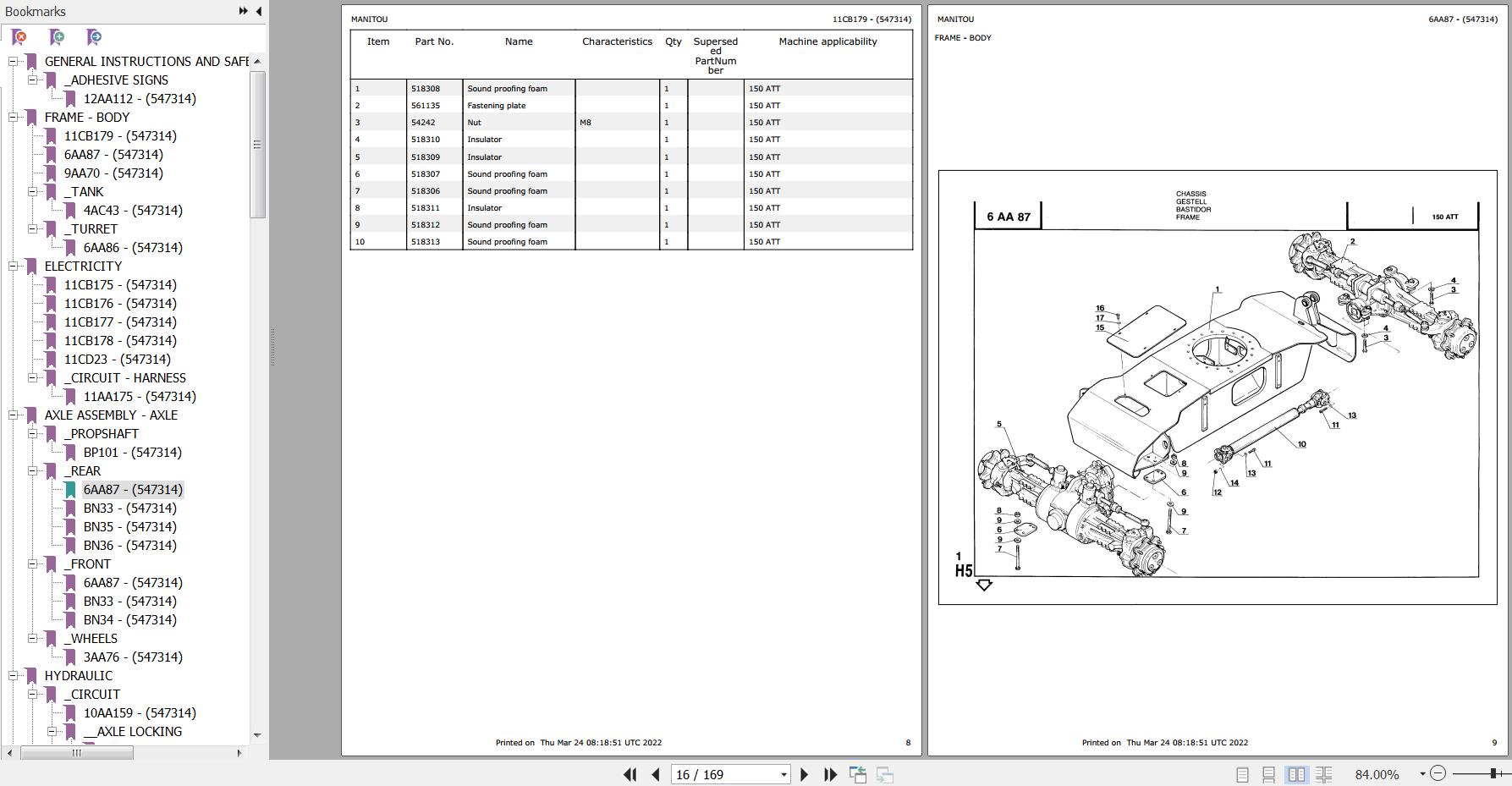Switch to two-page facing view

[1296, 774]
